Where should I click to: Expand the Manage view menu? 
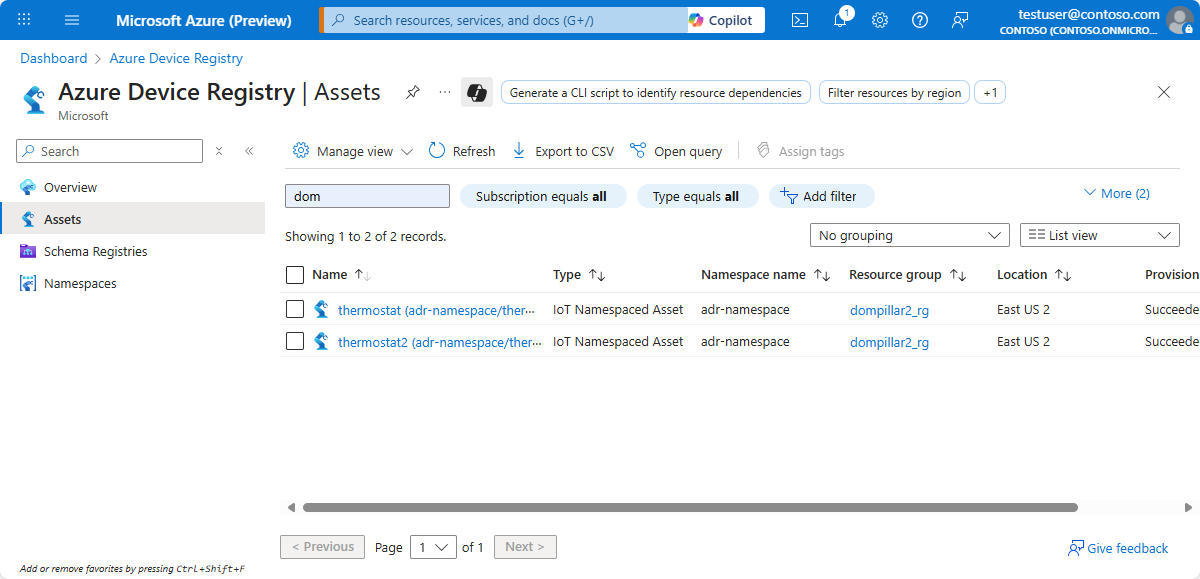click(351, 150)
